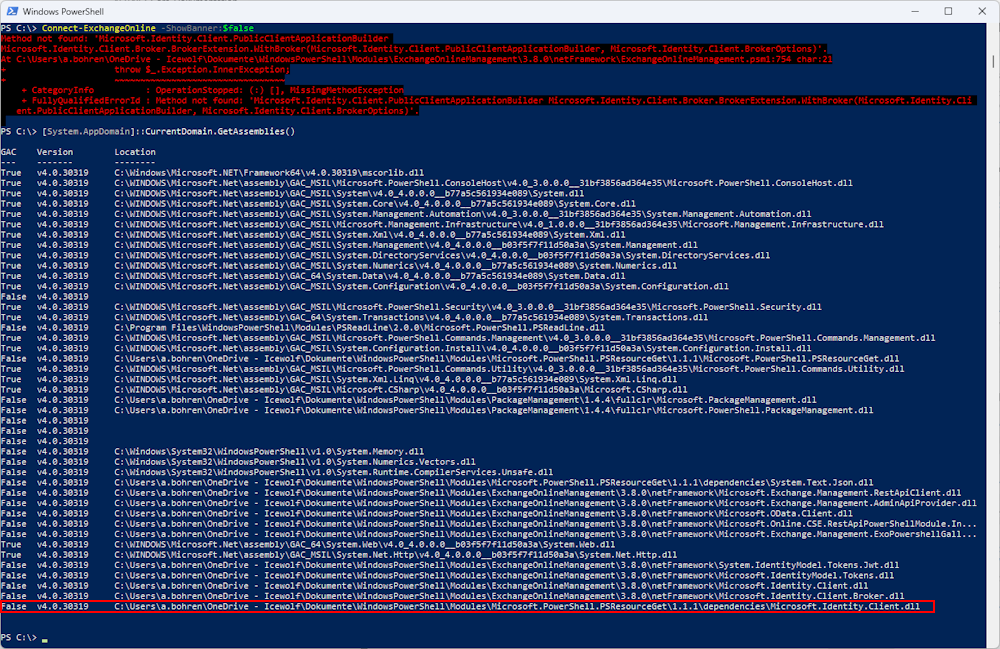Viewport: 1000px width, 649px height.
Task: Click the FullyQualifiedErrorId error line
Action: [x=496, y=100]
